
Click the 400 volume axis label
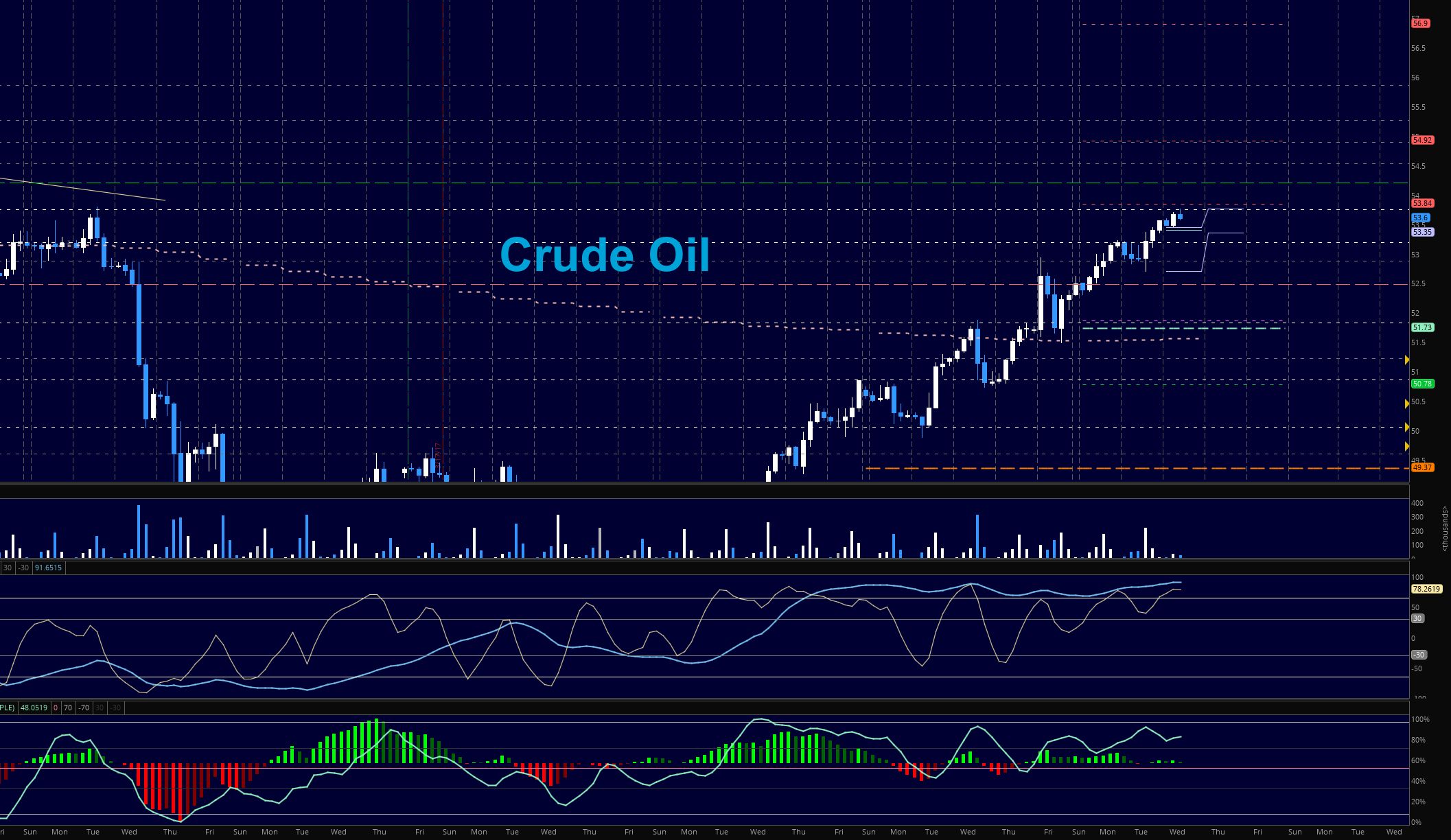1417,503
